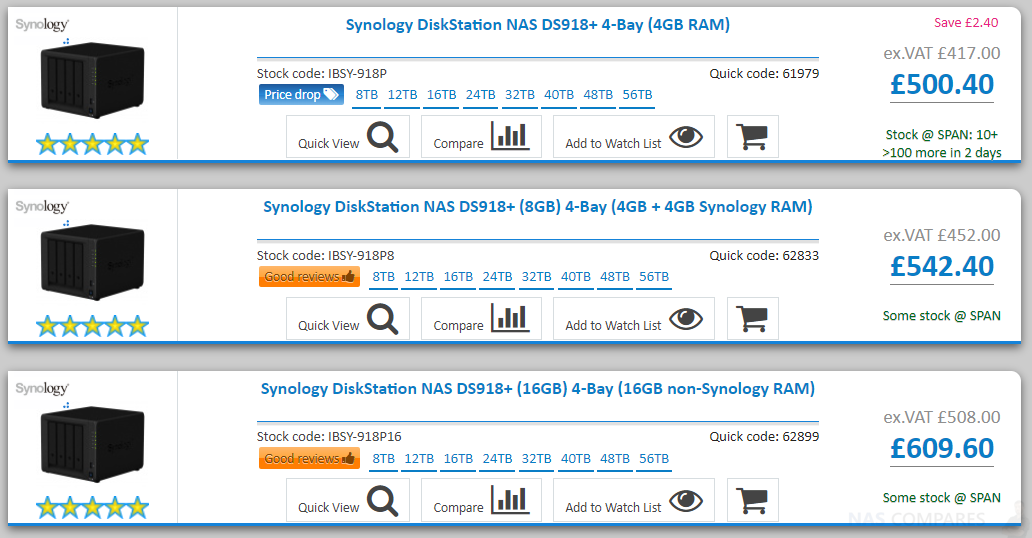Click product thumbnail of DS918+ (8GB)
The image size is (1032, 538).
(x=92, y=261)
